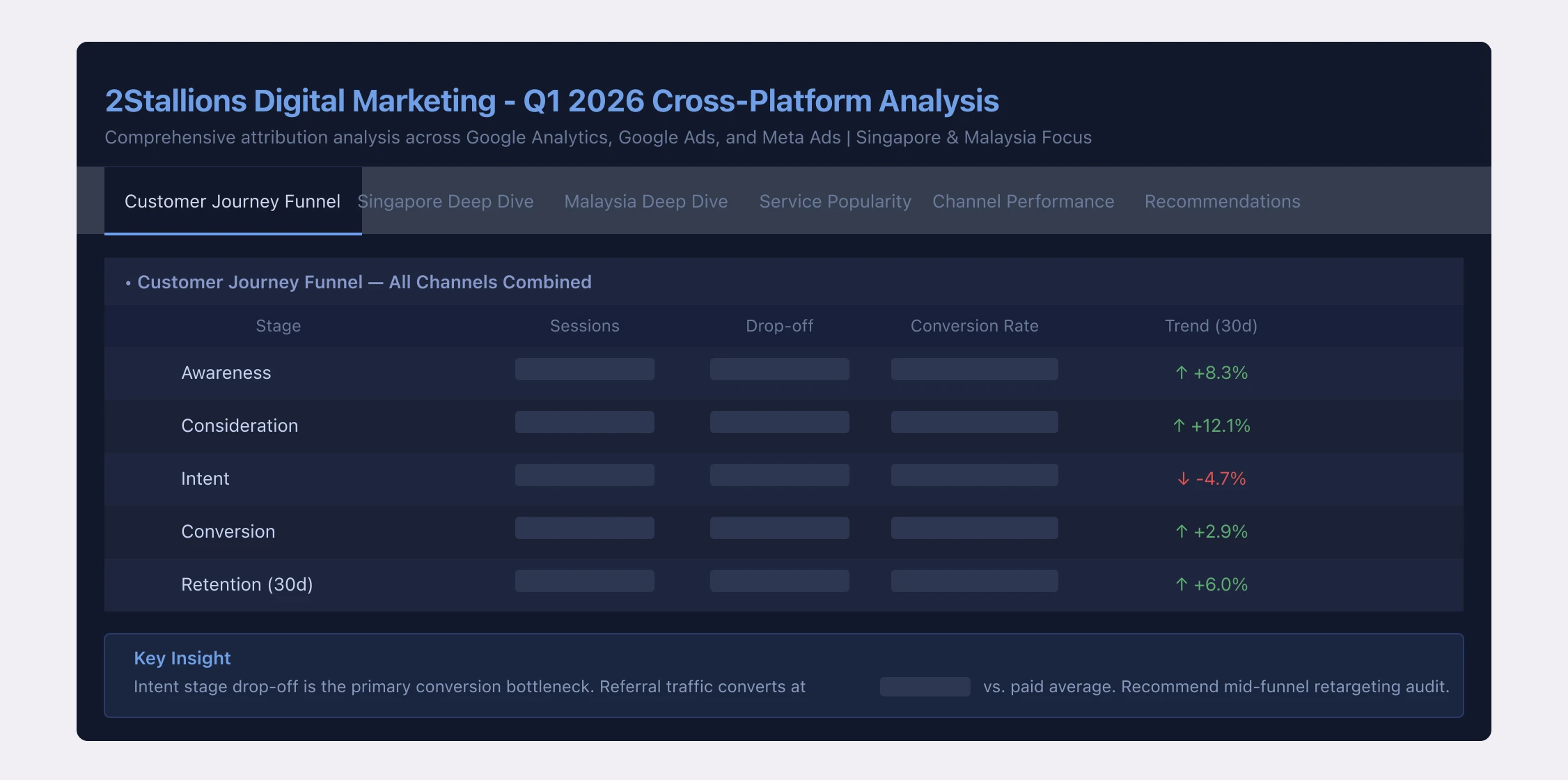Click the Conversion Rate column header

974,325
